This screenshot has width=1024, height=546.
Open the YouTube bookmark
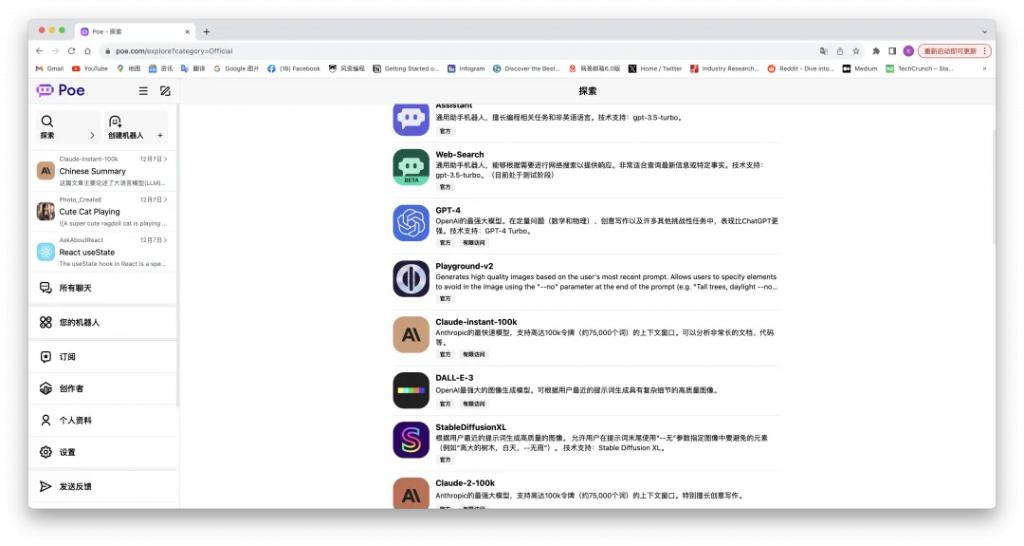click(90, 69)
